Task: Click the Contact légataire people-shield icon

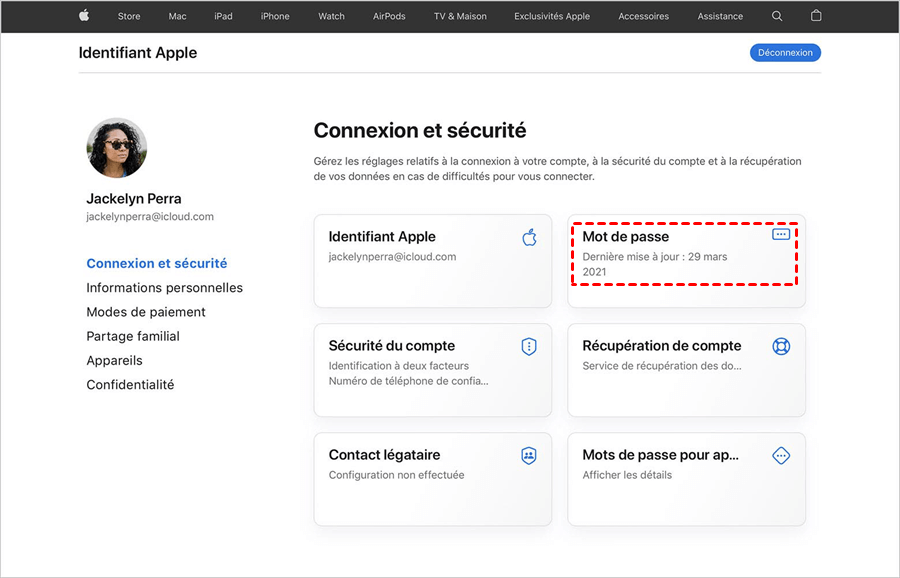Action: (529, 455)
